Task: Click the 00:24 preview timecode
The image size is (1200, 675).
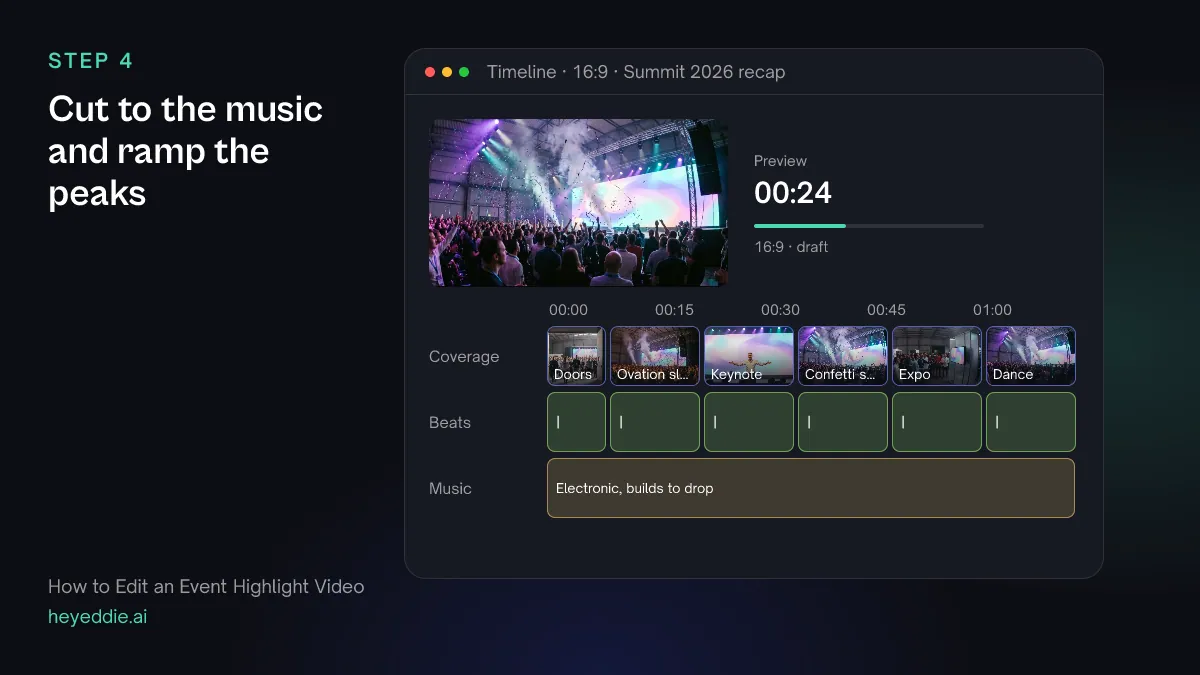Action: tap(793, 192)
